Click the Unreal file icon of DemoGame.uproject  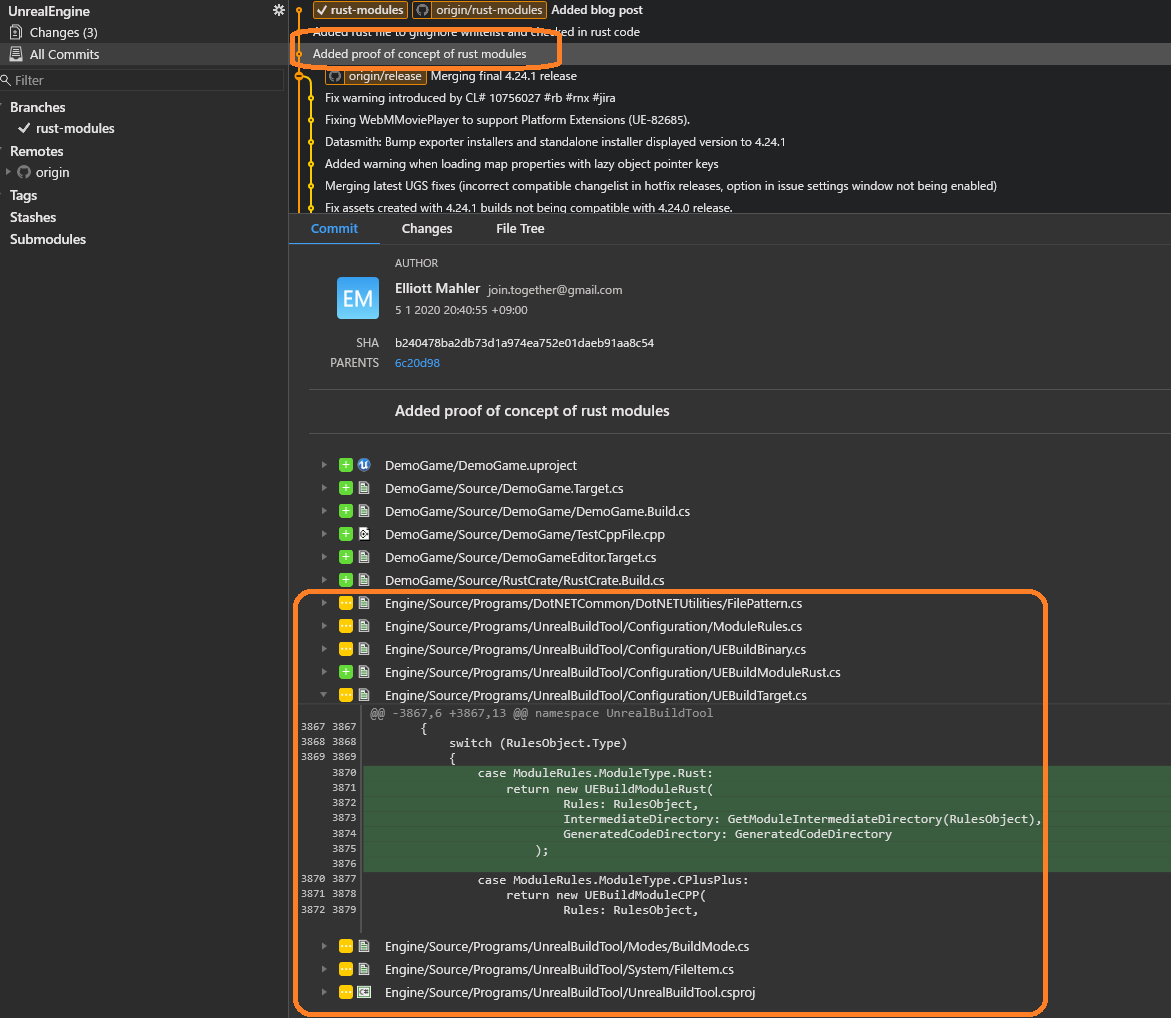click(x=364, y=465)
